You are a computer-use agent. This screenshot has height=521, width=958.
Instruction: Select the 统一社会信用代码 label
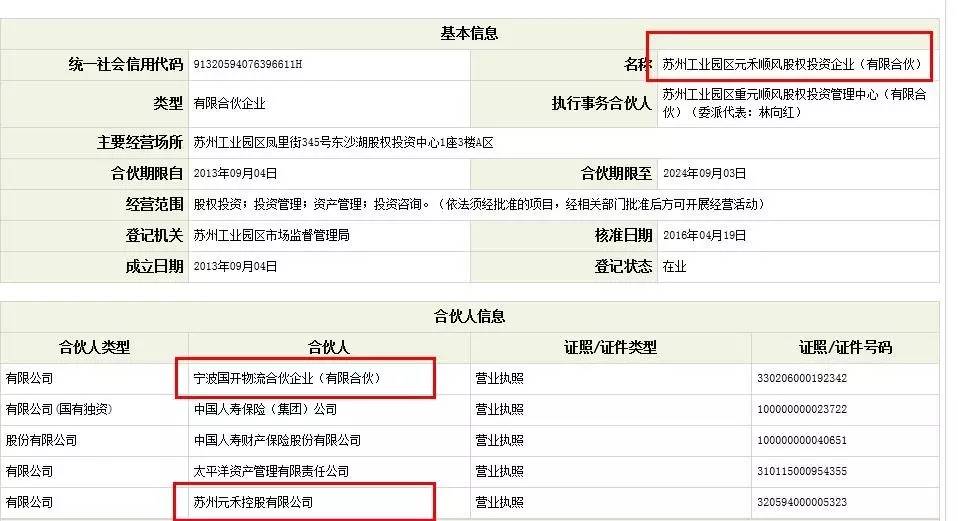tap(126, 64)
